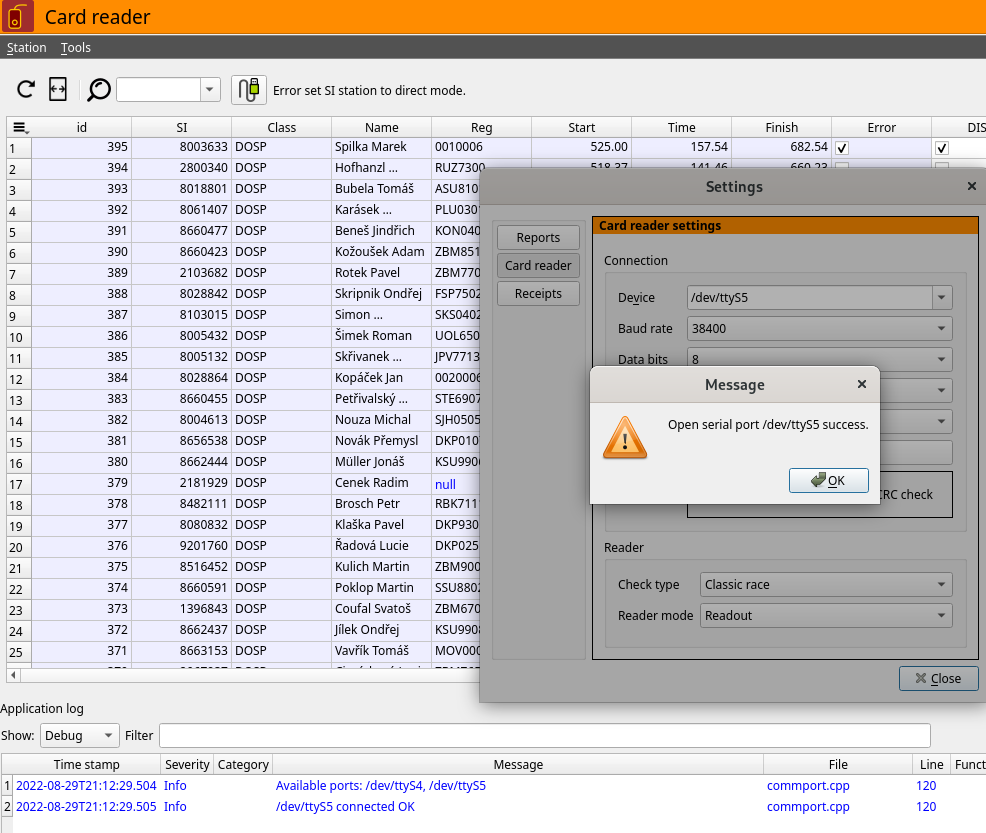Sort table by the Start column header
The image size is (986, 833).
coord(581,128)
